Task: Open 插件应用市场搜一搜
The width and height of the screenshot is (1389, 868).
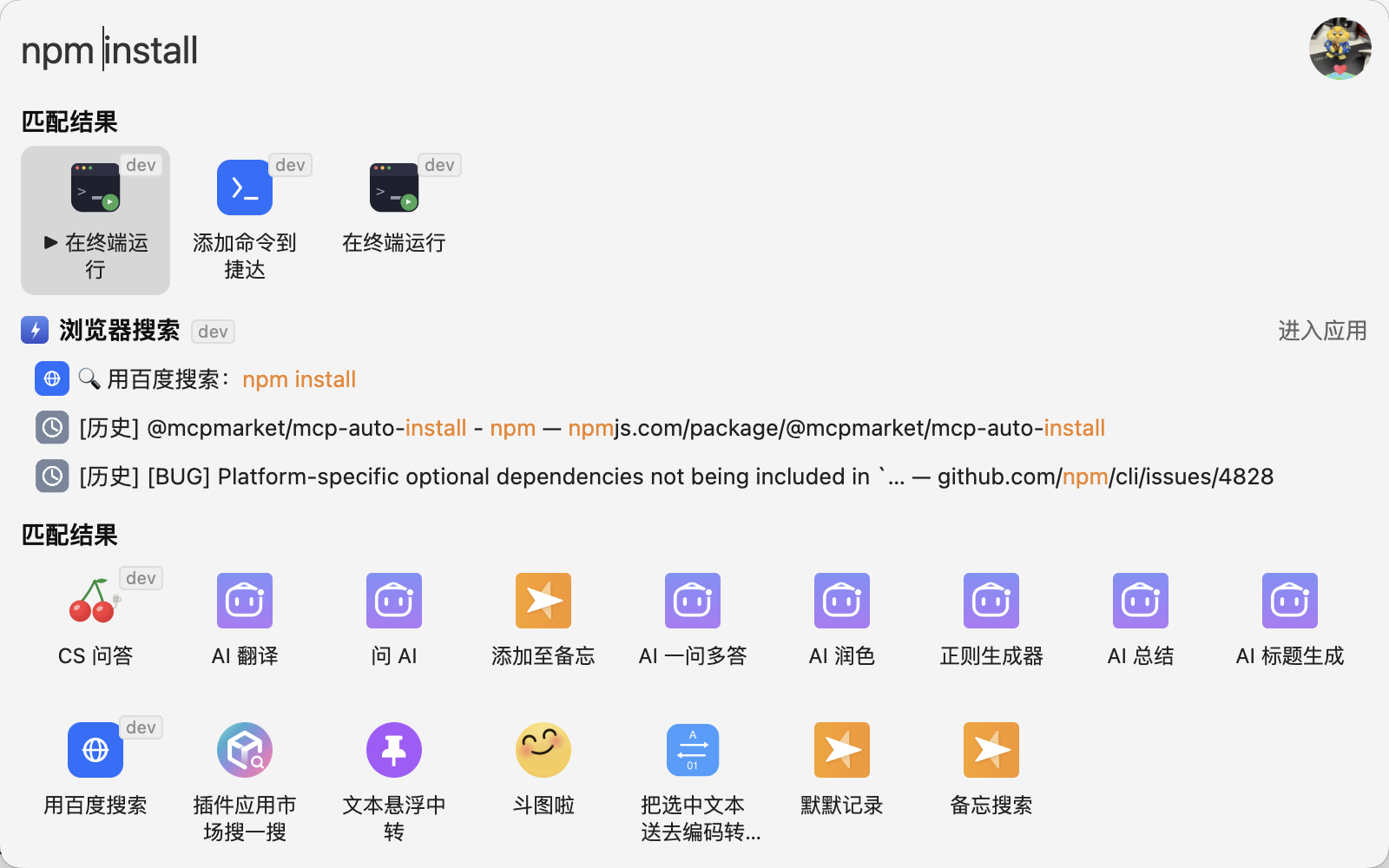Action: tap(245, 783)
